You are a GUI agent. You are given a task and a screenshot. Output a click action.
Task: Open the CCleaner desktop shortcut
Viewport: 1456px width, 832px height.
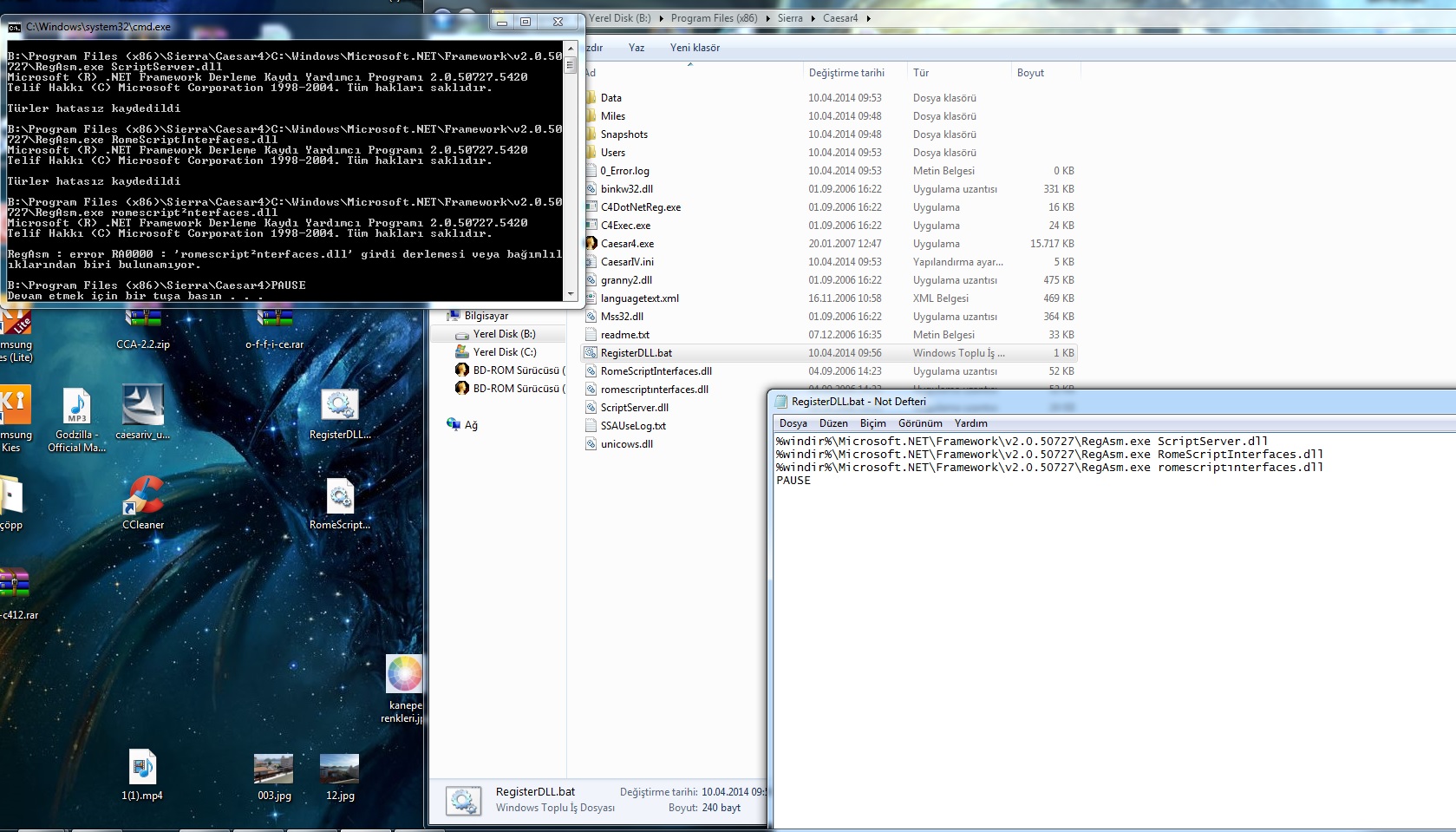coord(143,501)
